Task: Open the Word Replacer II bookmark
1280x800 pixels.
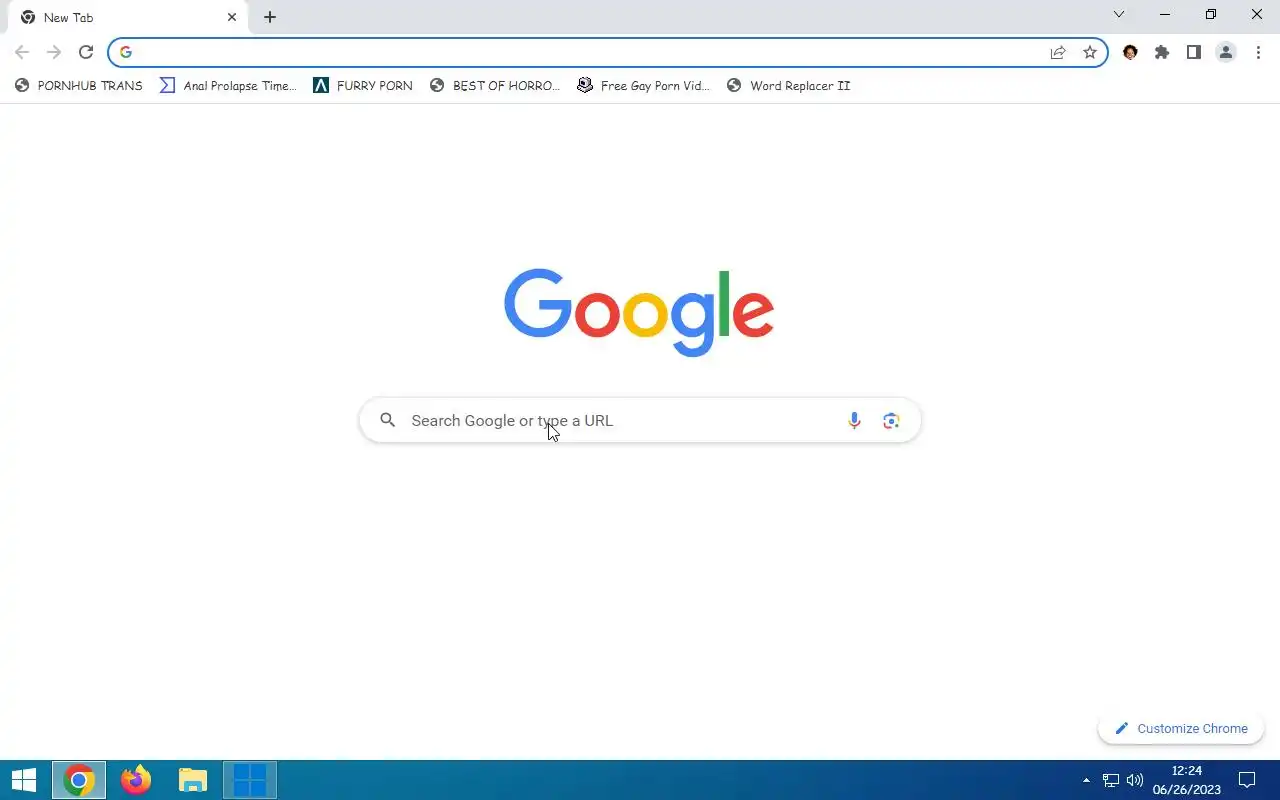Action: 788,85
